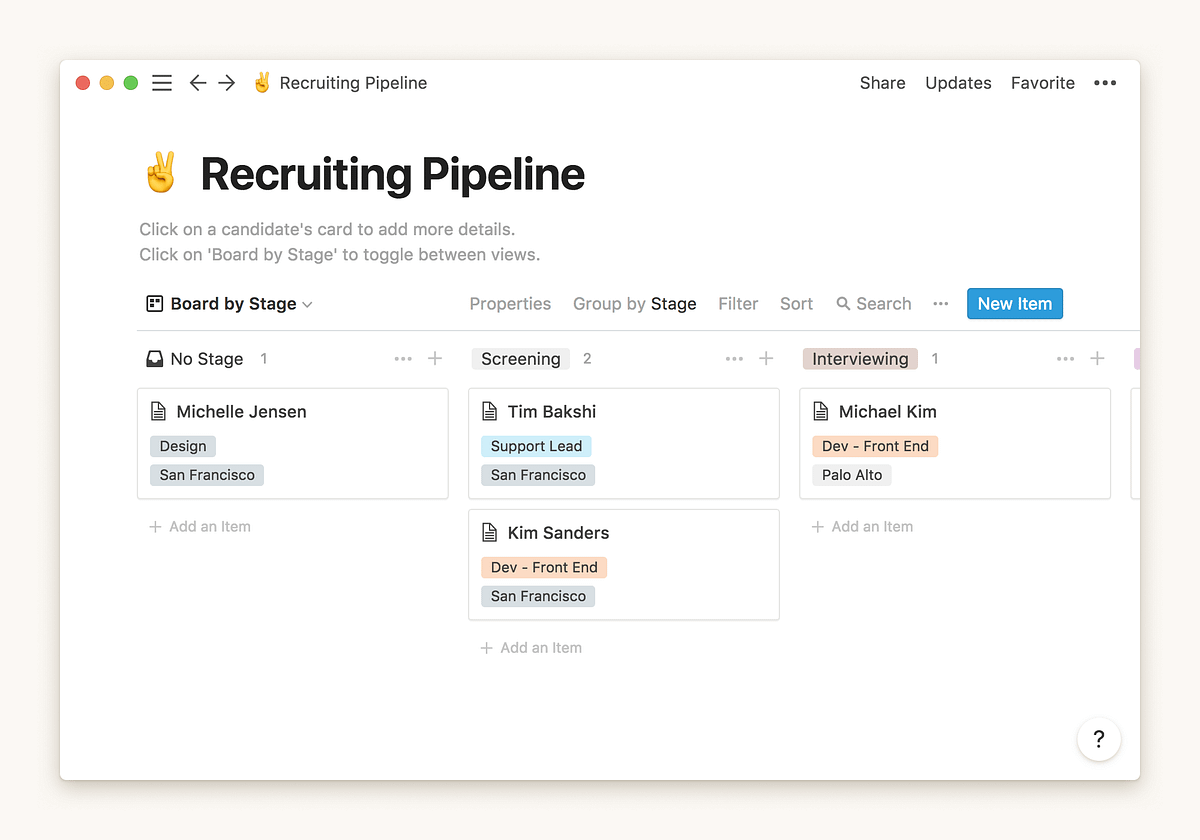Open the Properties menu
Image resolution: width=1200 pixels, height=840 pixels.
[510, 304]
